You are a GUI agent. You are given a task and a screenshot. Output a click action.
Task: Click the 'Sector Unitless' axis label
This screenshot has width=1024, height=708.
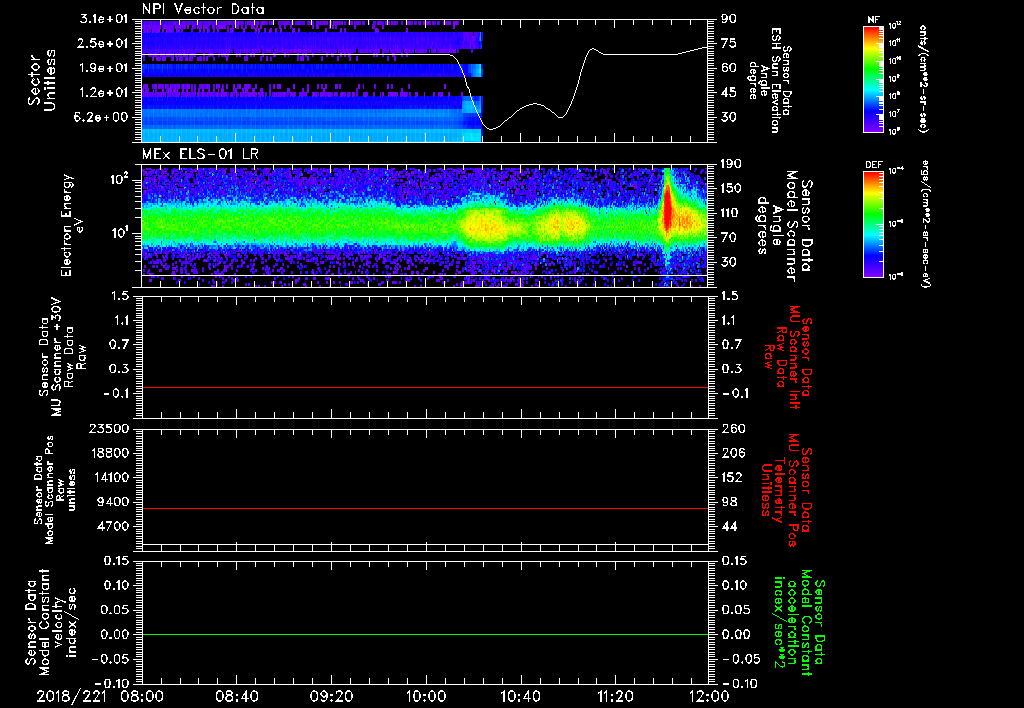click(x=42, y=80)
